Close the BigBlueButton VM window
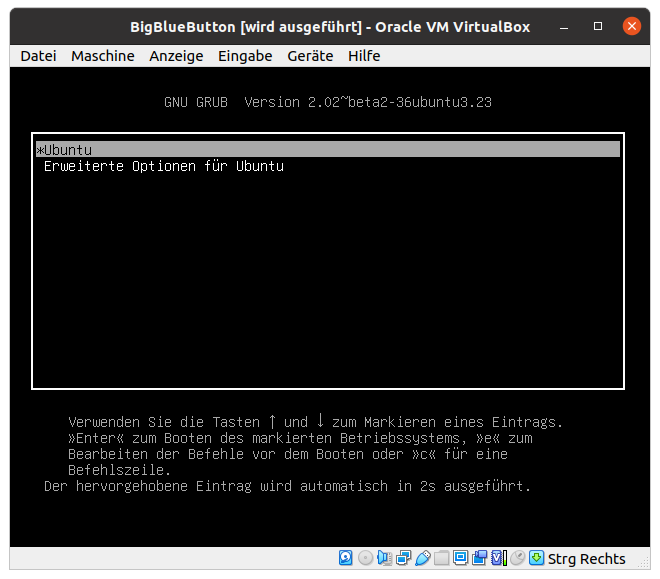The image size is (660, 579). 632,26
